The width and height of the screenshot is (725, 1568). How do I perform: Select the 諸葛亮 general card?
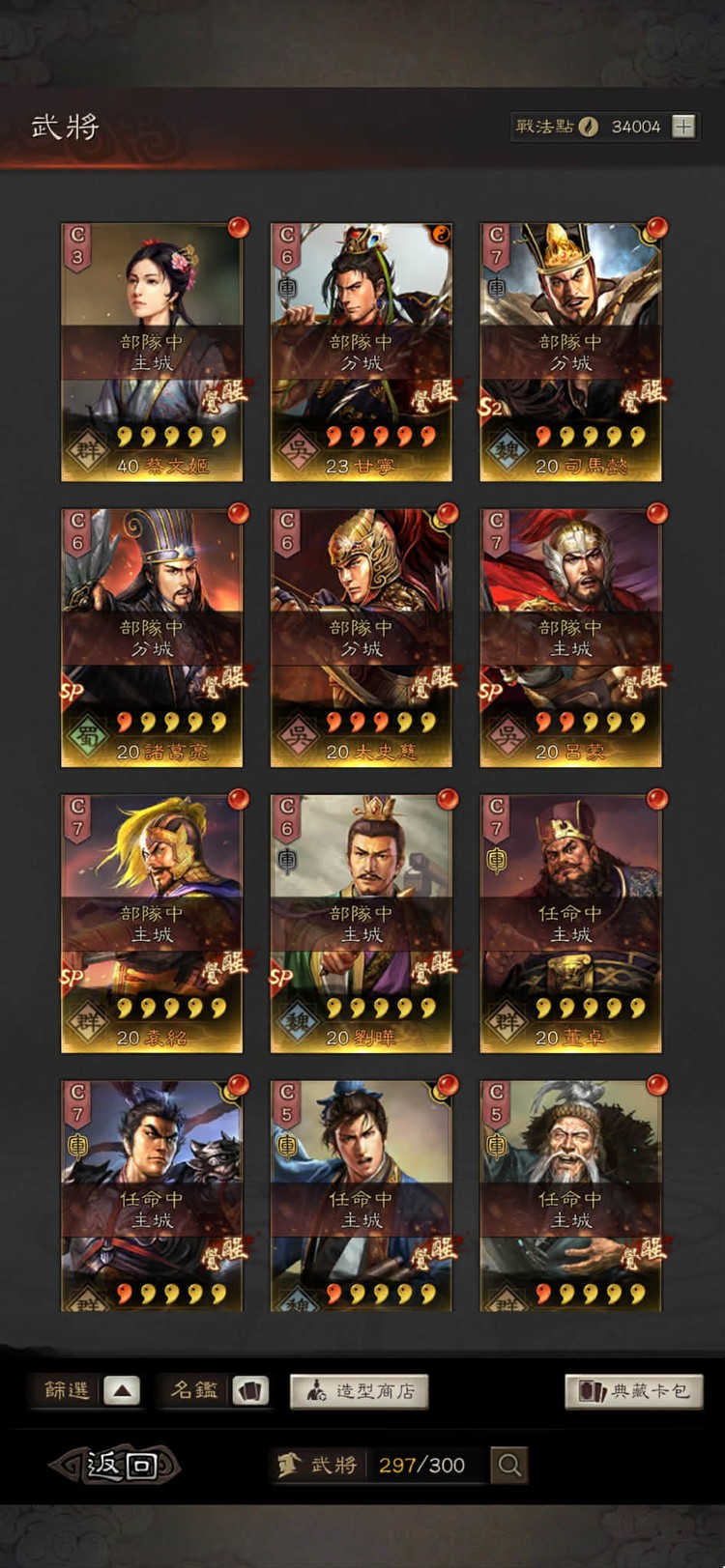point(152,638)
